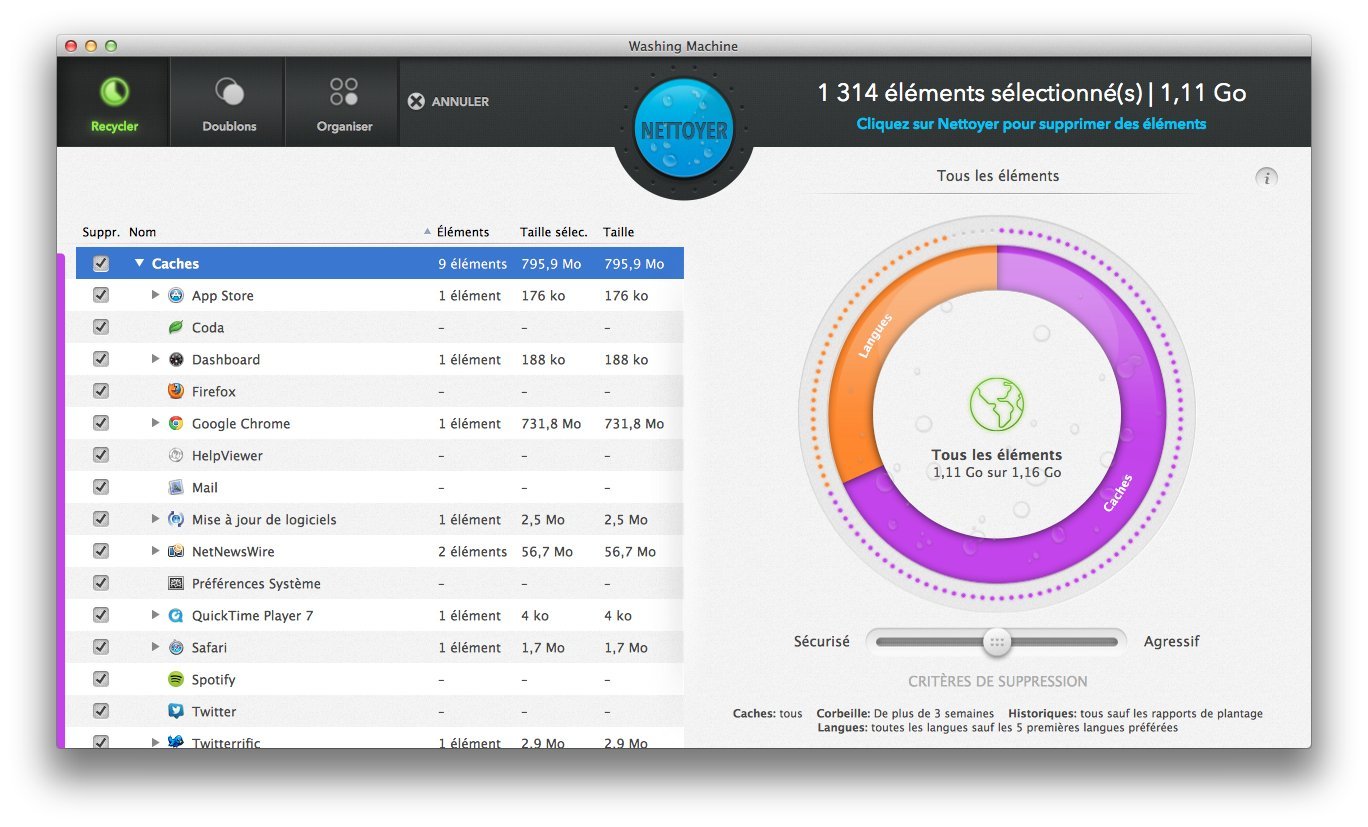Sort by the Nom column header
This screenshot has width=1368, height=827.
point(143,232)
